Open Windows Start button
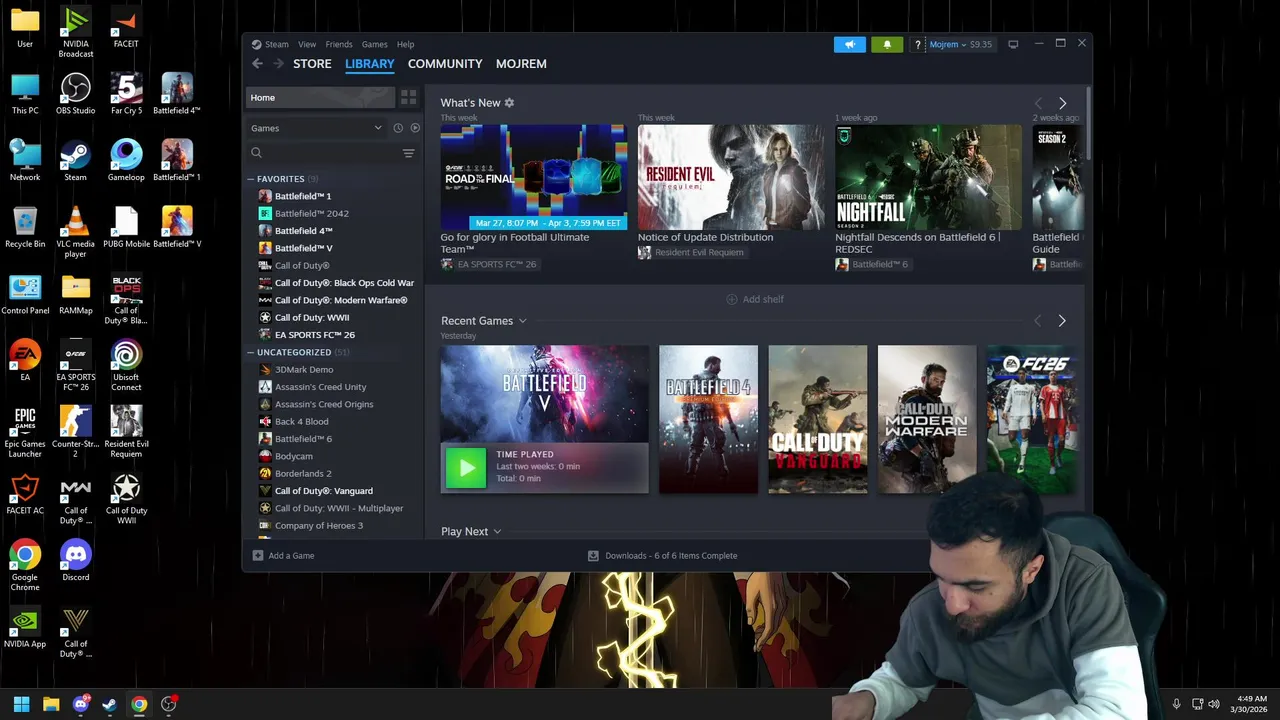Image resolution: width=1280 pixels, height=720 pixels. tap(21, 704)
